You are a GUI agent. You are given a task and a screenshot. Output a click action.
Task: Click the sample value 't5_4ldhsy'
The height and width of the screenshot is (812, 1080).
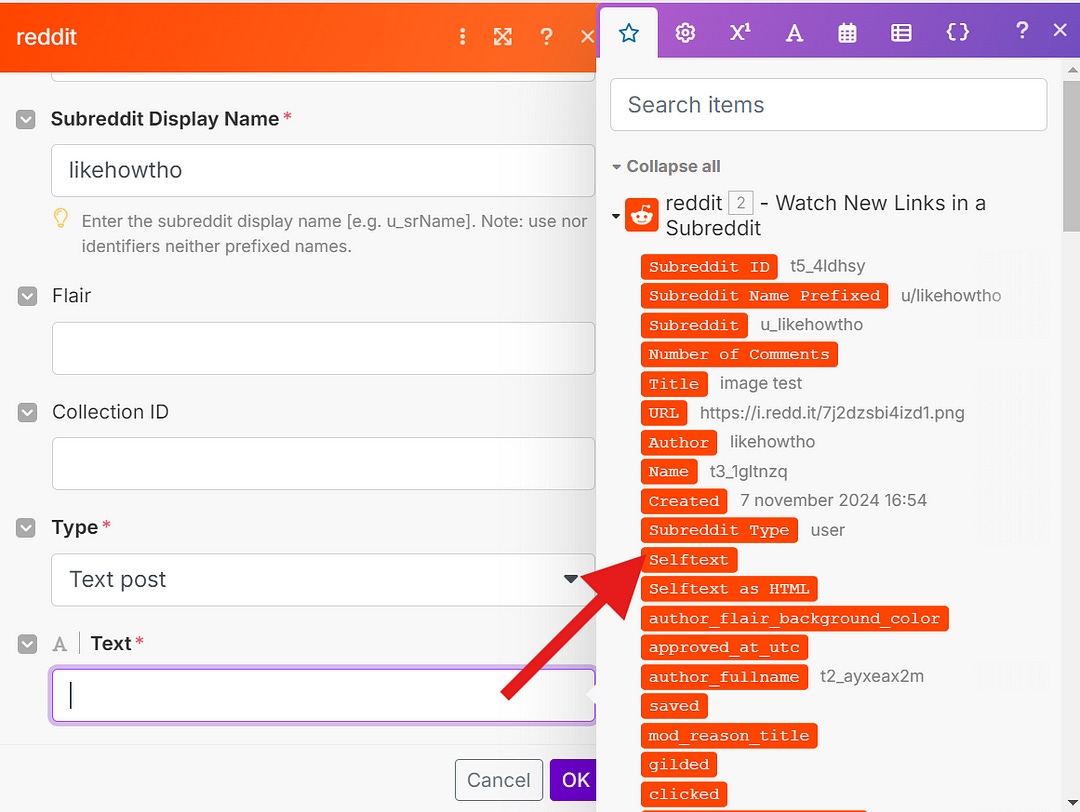(827, 267)
